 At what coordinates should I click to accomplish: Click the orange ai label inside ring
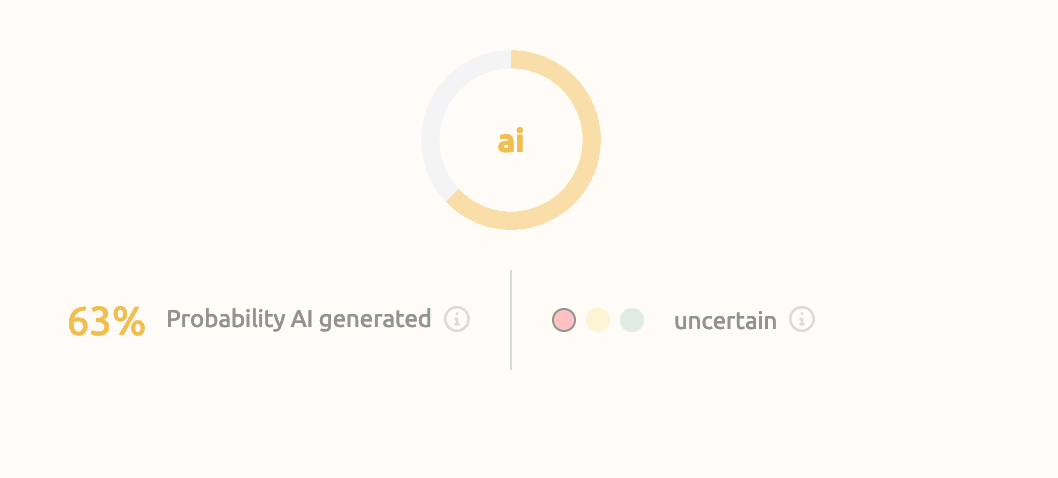click(511, 141)
